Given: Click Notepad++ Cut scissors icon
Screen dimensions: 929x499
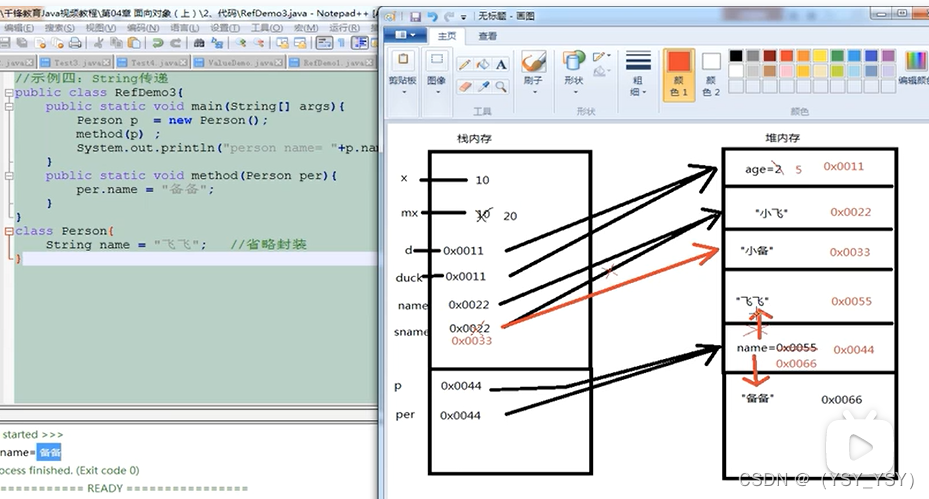Looking at the screenshot, I should click(x=99, y=43).
